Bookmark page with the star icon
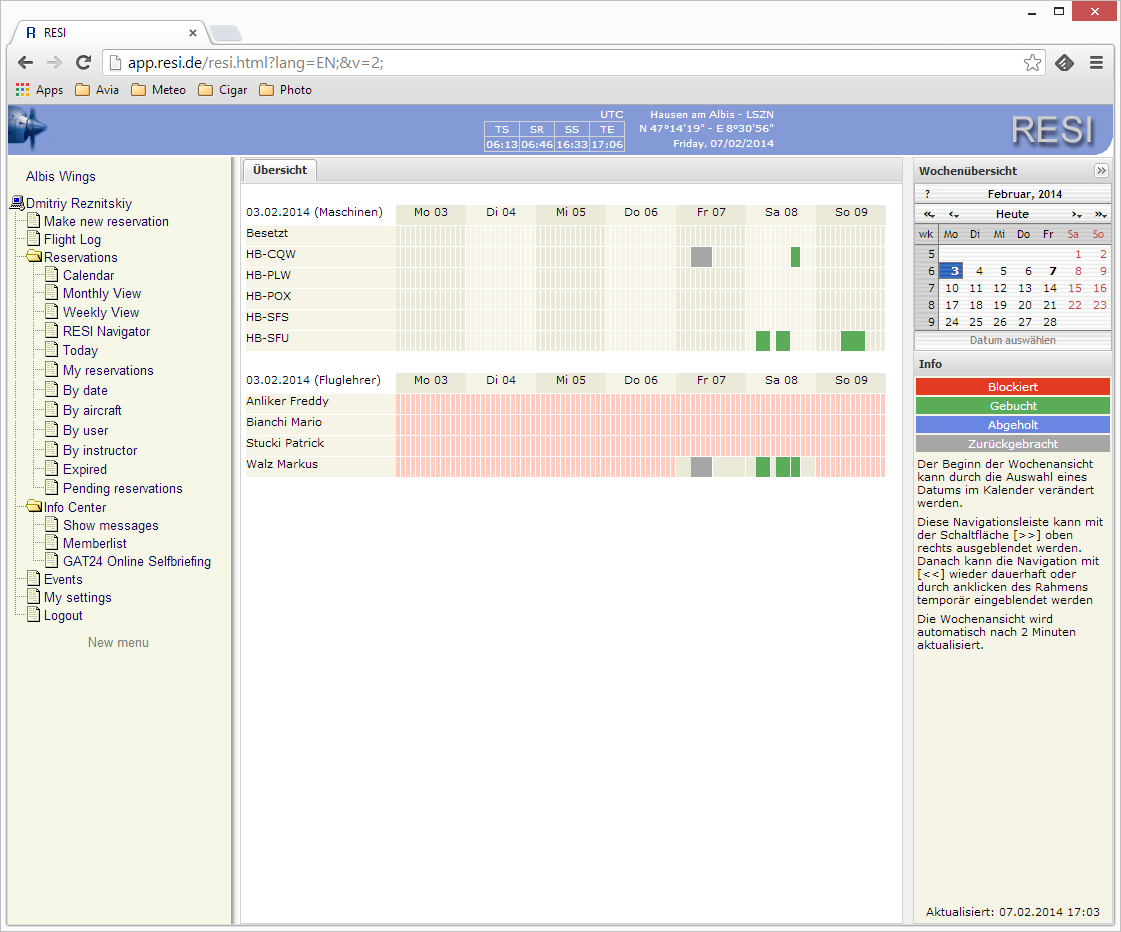Screen dimensions: 1121x932 pyautogui.click(x=1032, y=63)
